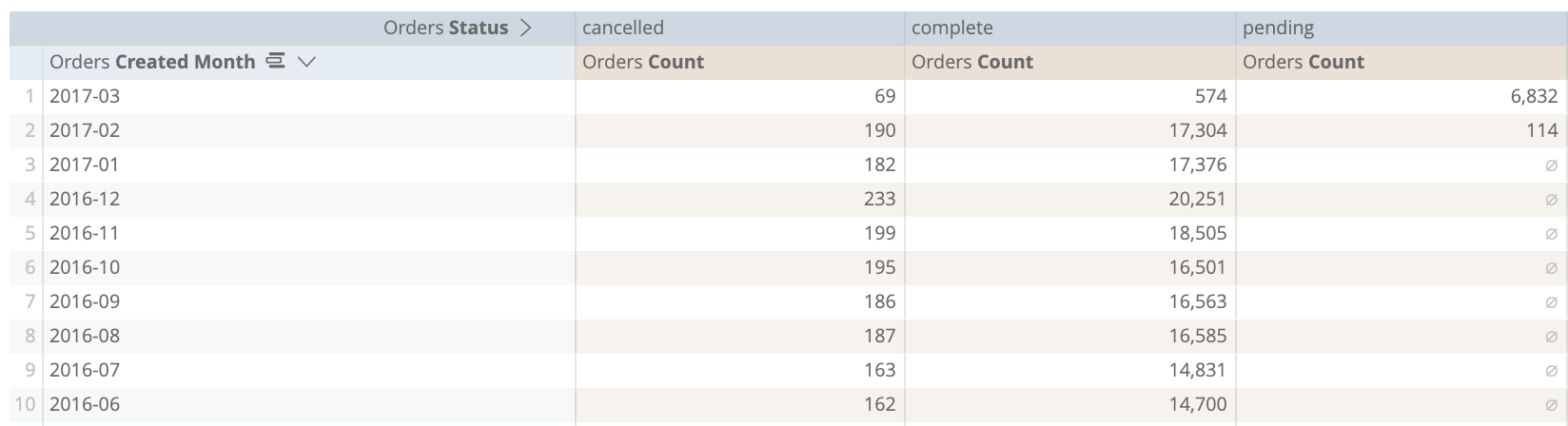This screenshot has height=426, width=1568.
Task: Click the null symbol in the 2016-12 row
Action: 1551,200
